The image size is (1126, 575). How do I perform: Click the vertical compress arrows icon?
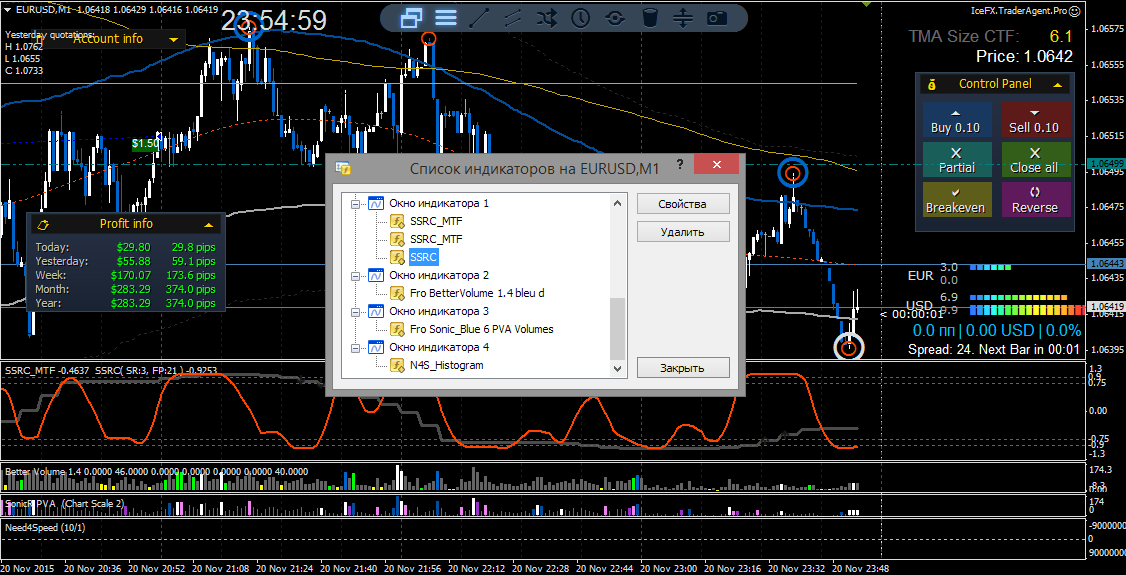coord(684,17)
